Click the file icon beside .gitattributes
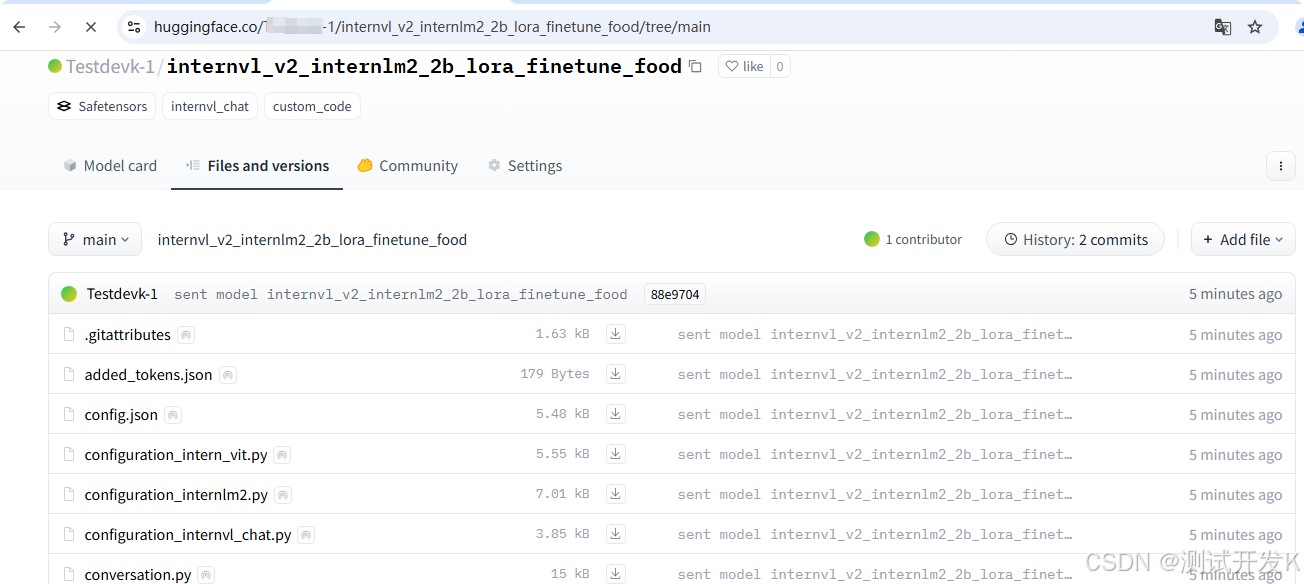Screen dimensions: 1304x584 69,334
